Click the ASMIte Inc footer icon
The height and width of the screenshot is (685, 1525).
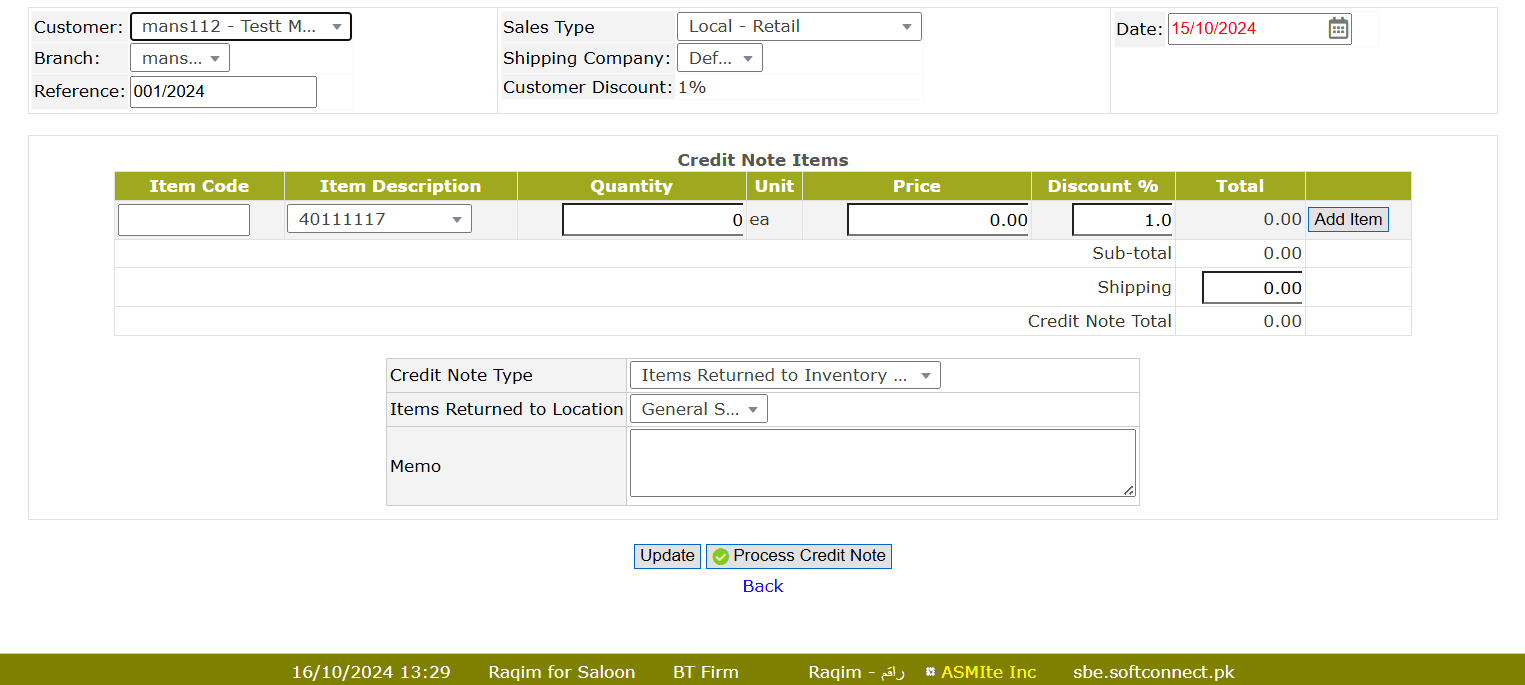(930, 672)
